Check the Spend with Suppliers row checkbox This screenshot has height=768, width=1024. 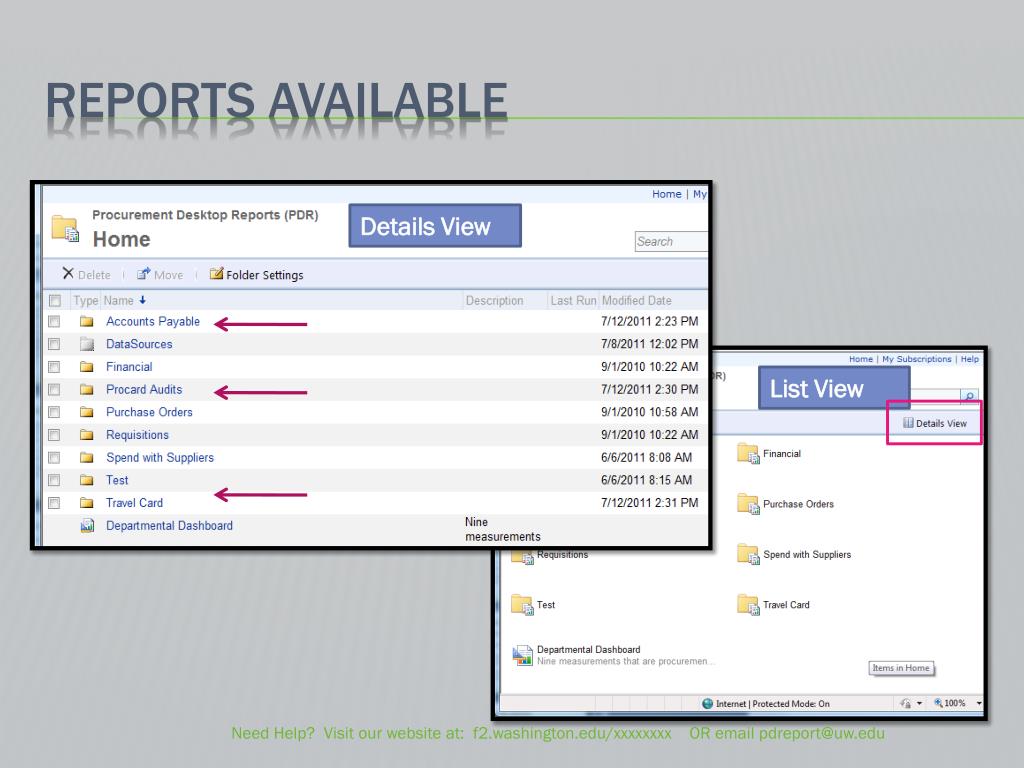54,458
